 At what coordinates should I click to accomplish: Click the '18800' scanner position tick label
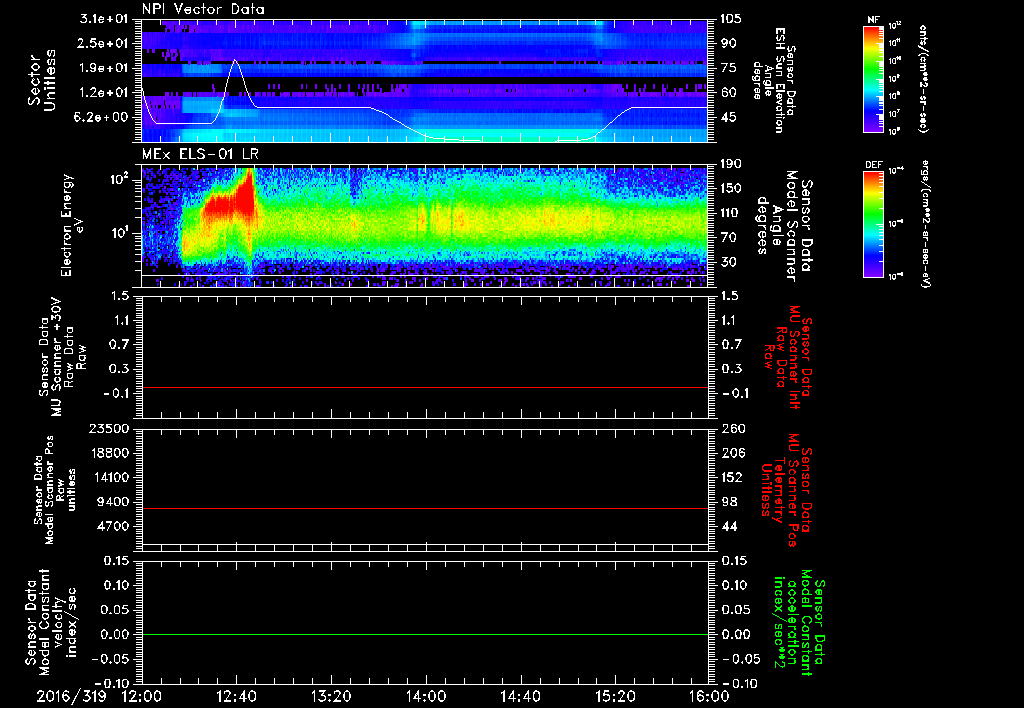[x=110, y=453]
